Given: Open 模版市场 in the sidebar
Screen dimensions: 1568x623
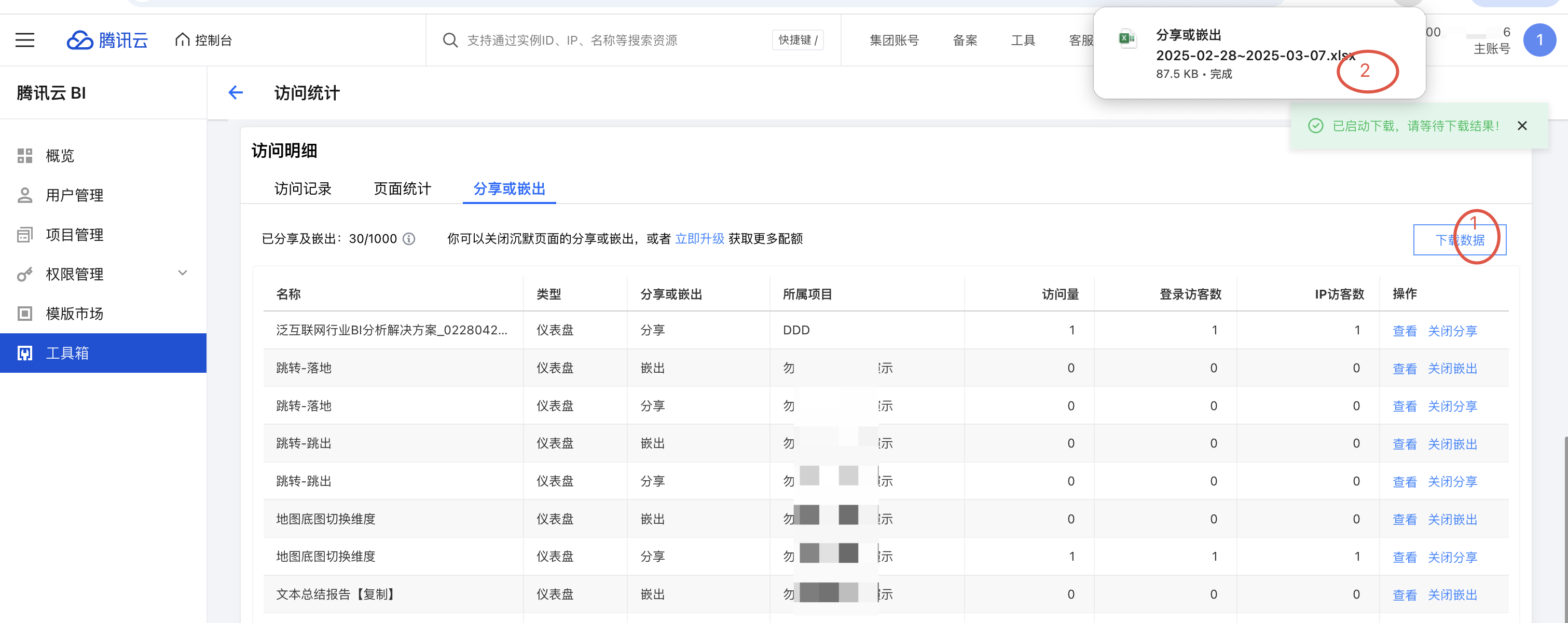Looking at the screenshot, I should click(x=74, y=314).
